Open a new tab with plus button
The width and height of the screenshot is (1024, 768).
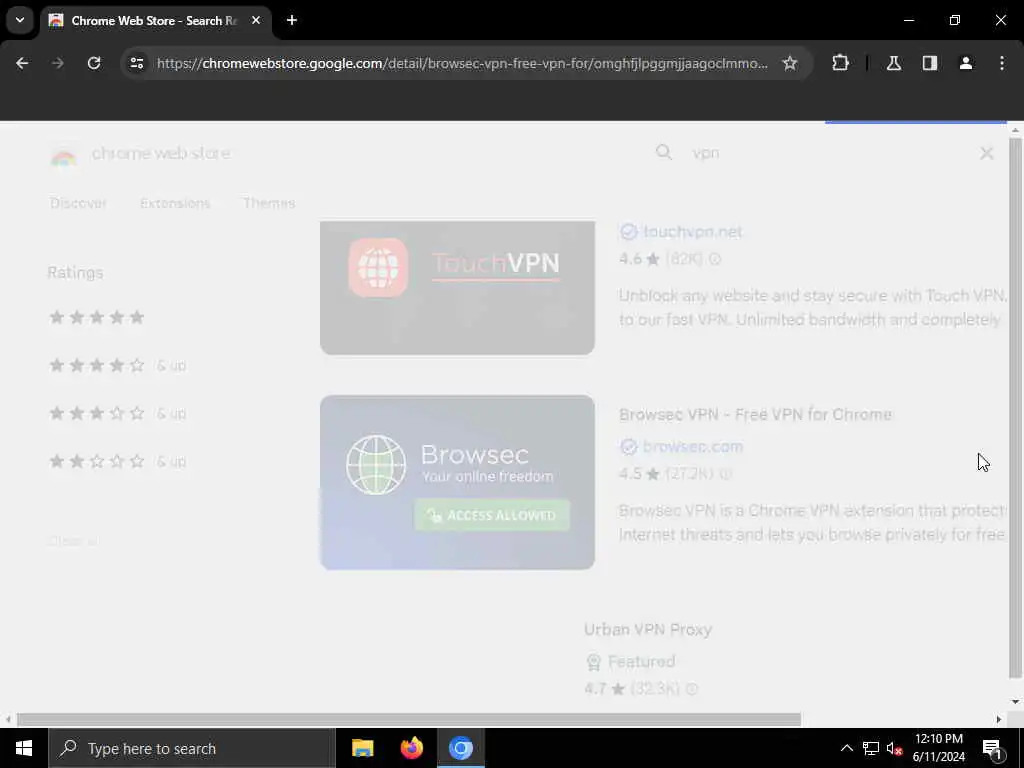point(292,20)
